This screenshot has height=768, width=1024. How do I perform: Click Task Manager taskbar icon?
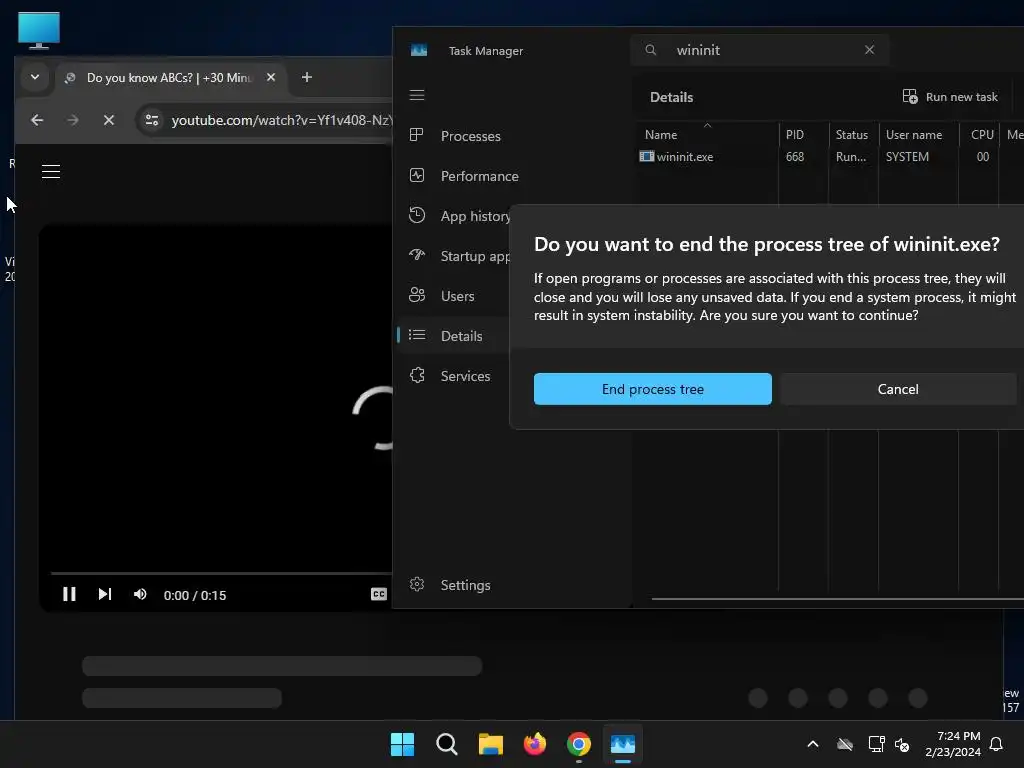[x=622, y=744]
